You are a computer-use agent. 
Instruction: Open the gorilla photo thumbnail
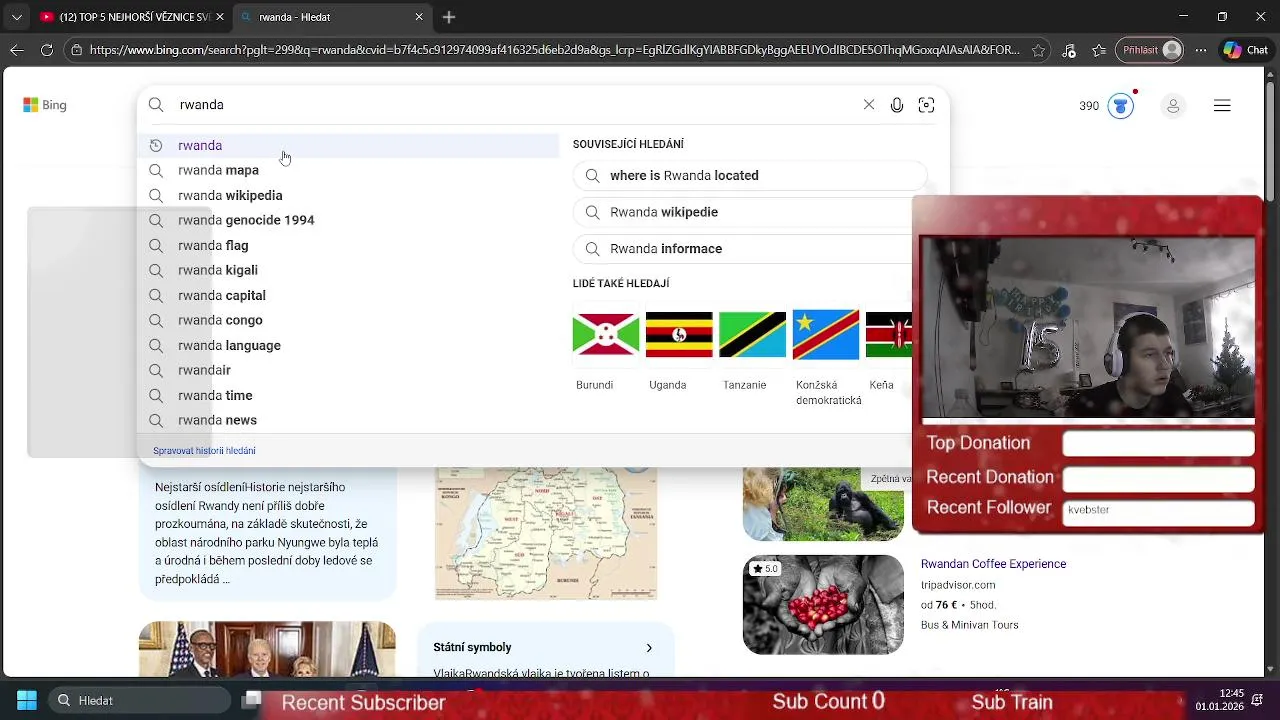coord(823,503)
